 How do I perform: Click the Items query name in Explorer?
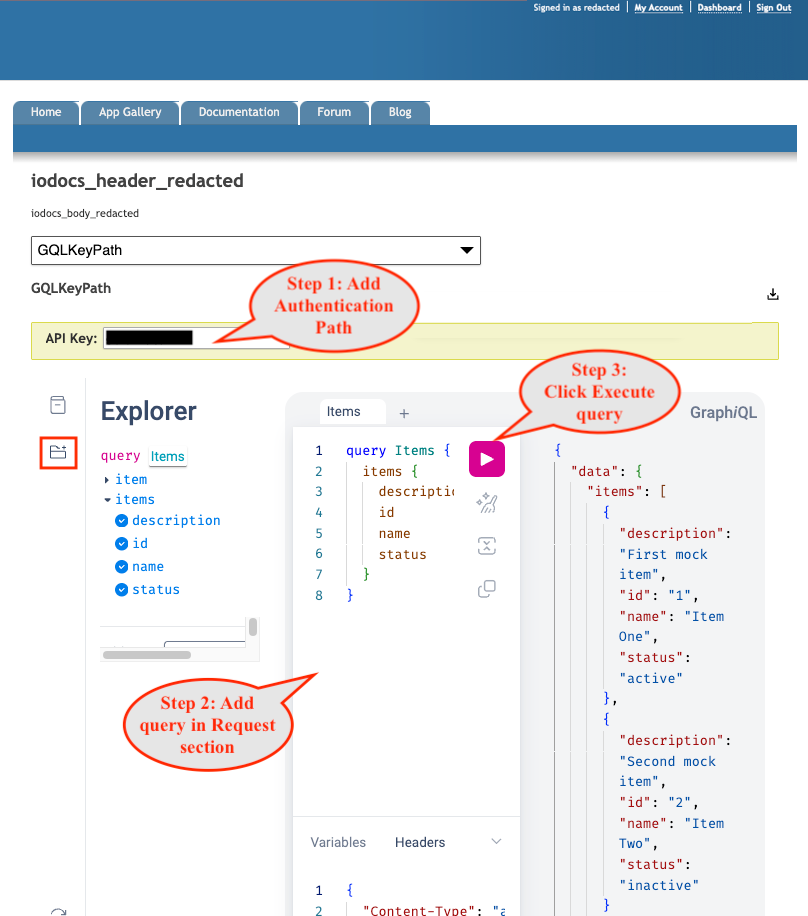click(x=168, y=456)
